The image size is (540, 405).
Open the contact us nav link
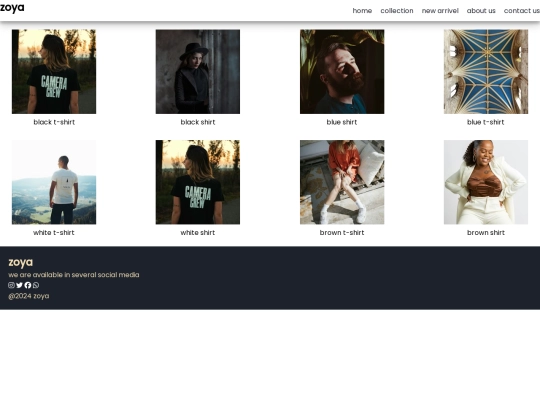click(522, 11)
